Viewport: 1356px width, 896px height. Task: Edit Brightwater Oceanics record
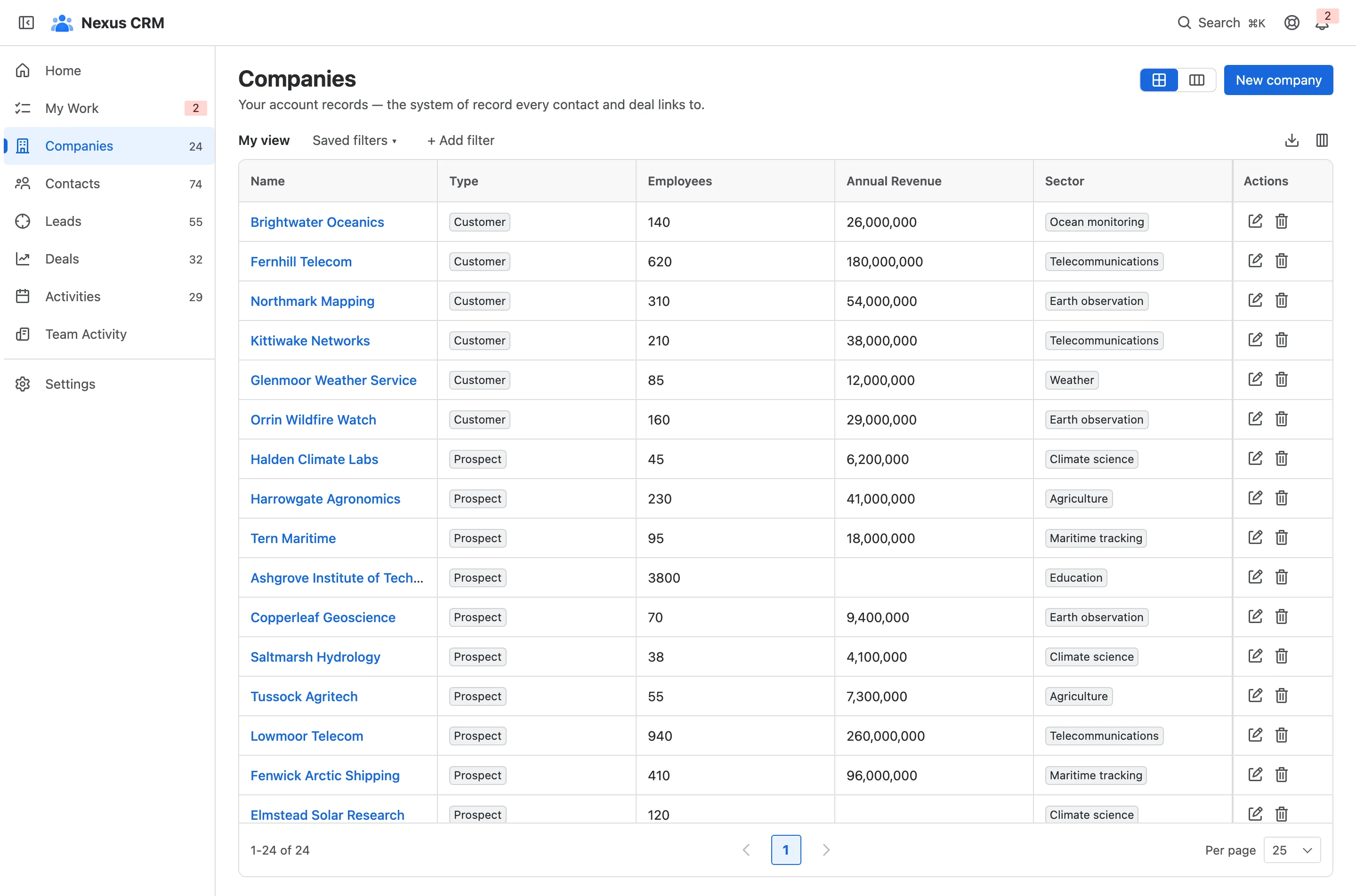point(1255,222)
